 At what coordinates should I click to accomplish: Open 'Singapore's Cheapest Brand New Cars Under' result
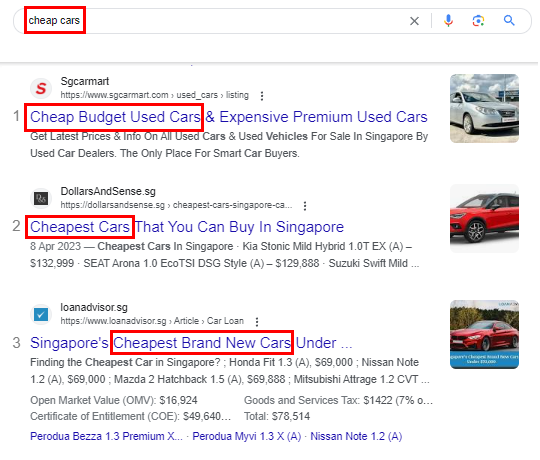coord(191,343)
